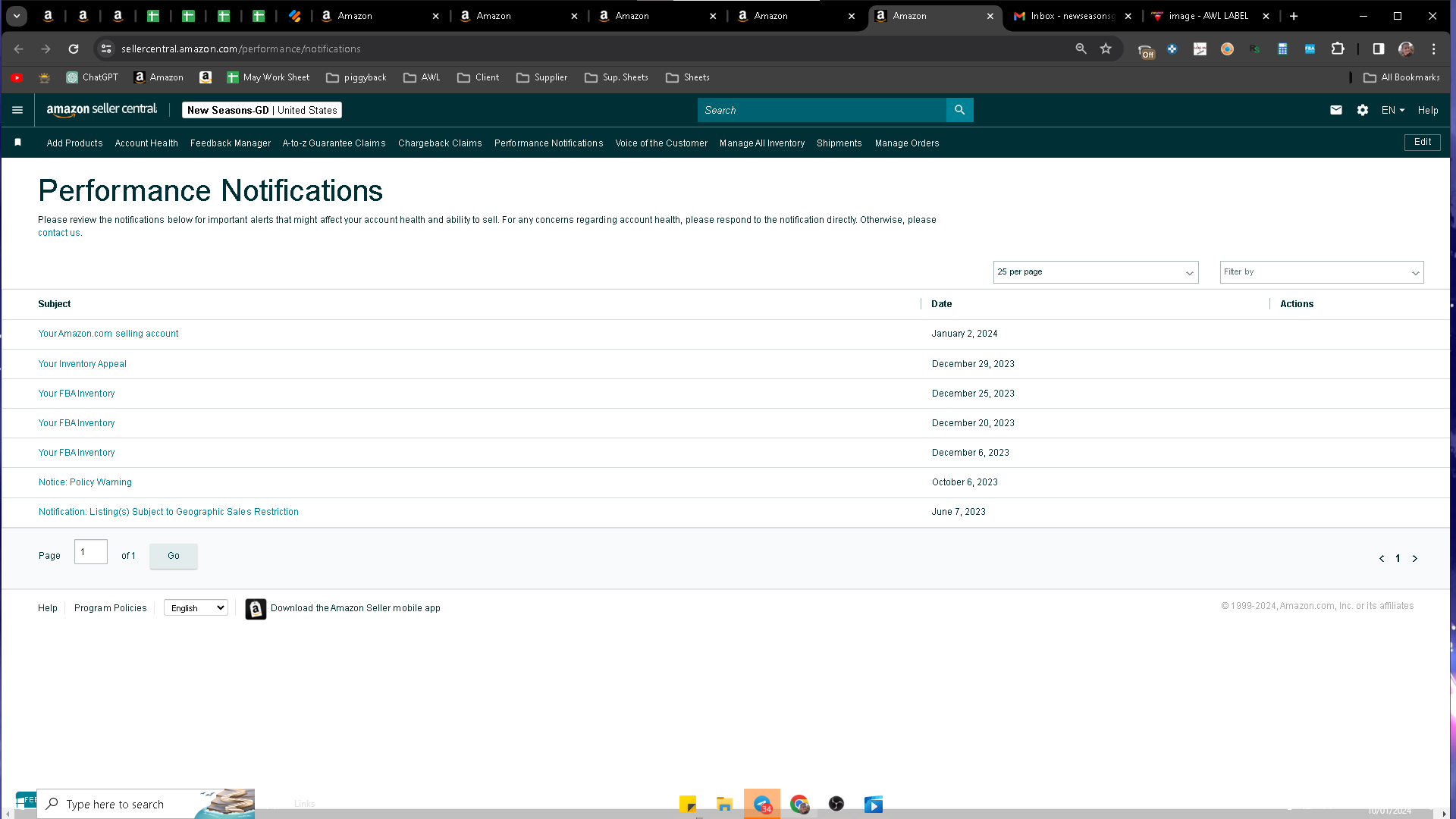Click the browser address bar URL
The height and width of the screenshot is (819, 1456).
(241, 49)
